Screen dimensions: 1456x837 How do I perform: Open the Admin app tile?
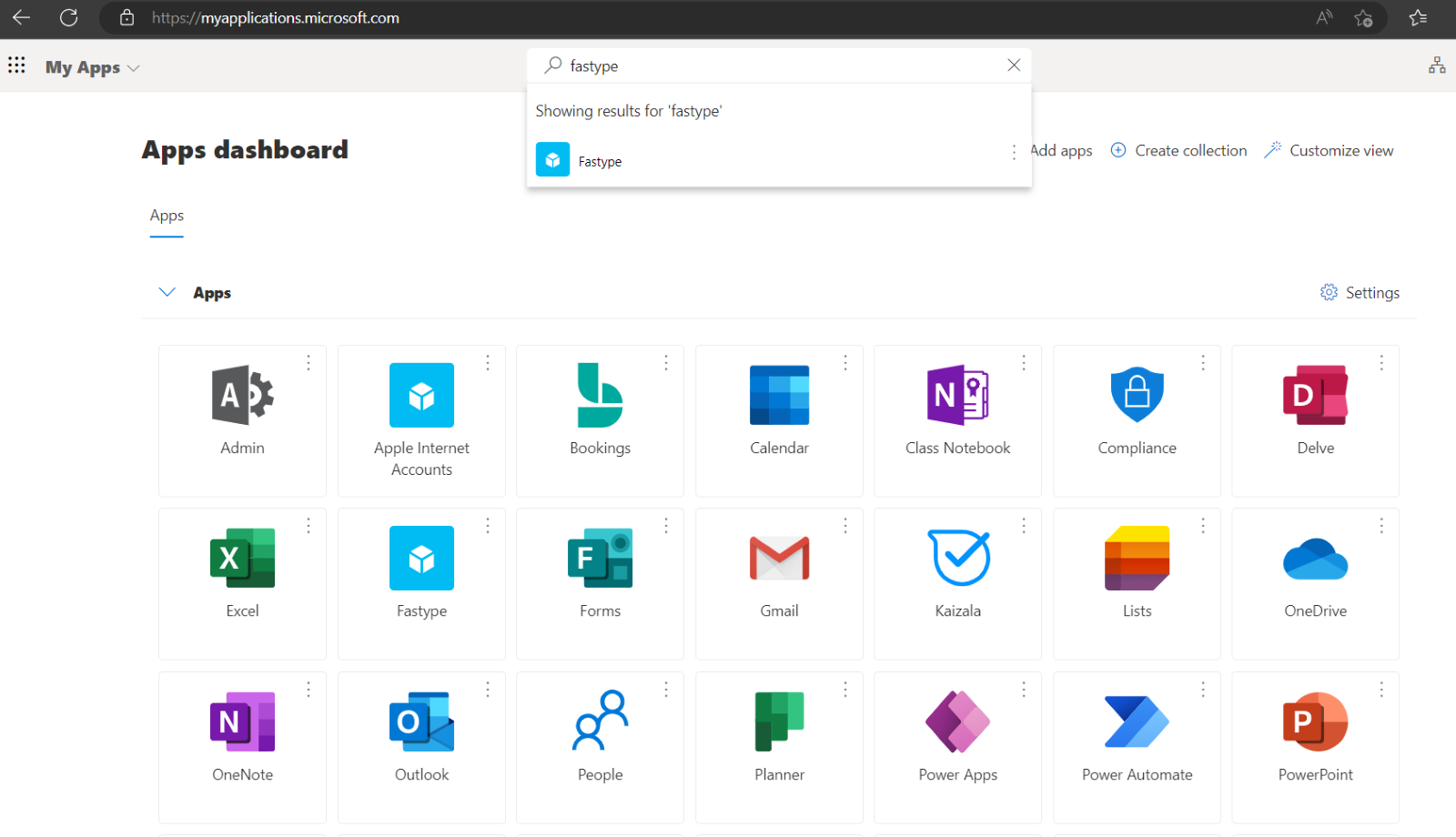242,420
